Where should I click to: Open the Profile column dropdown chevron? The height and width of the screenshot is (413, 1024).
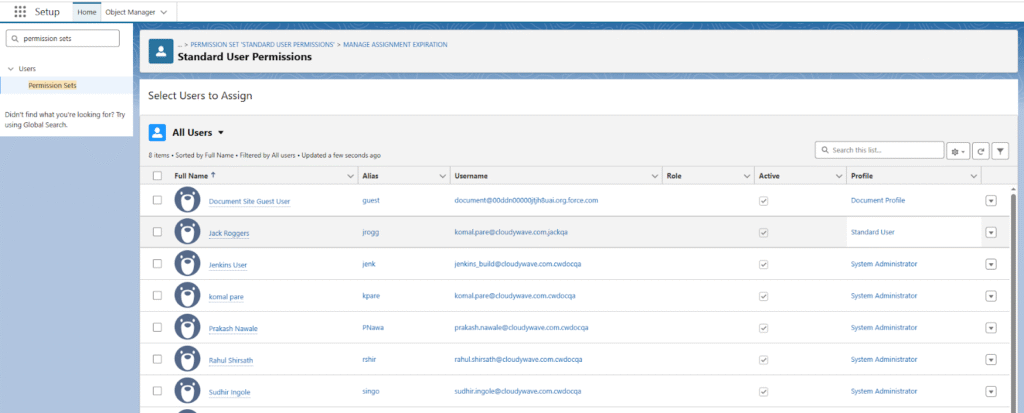pos(973,176)
